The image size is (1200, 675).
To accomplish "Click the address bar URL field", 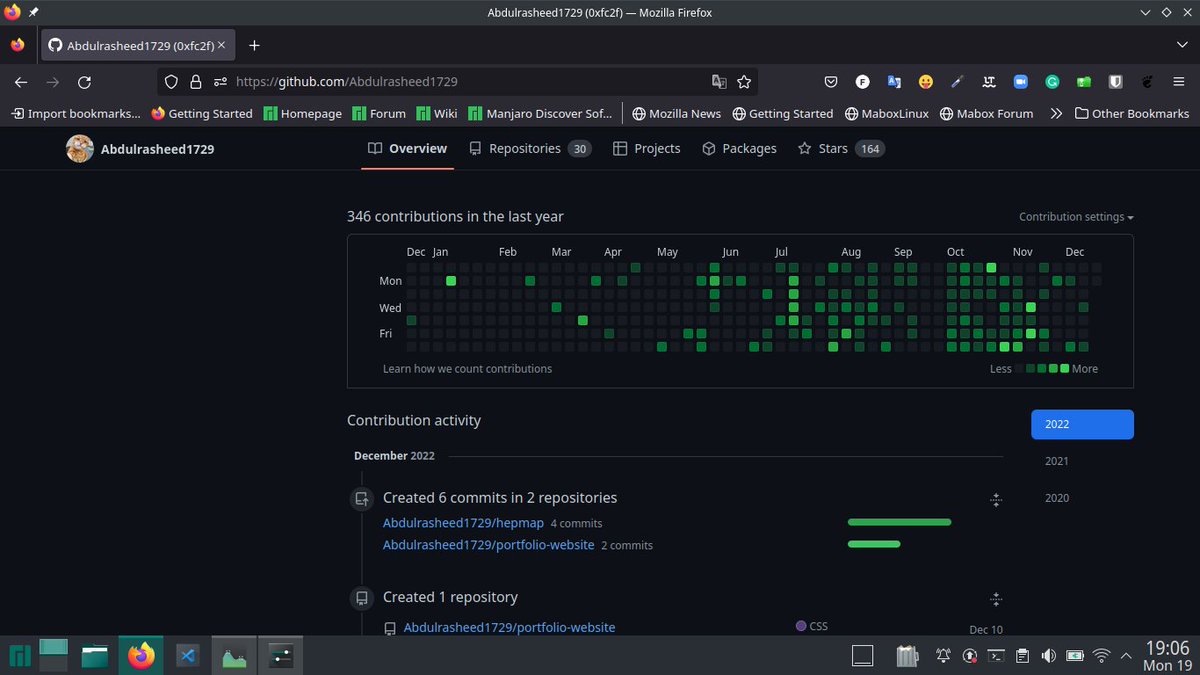I will tap(456, 82).
